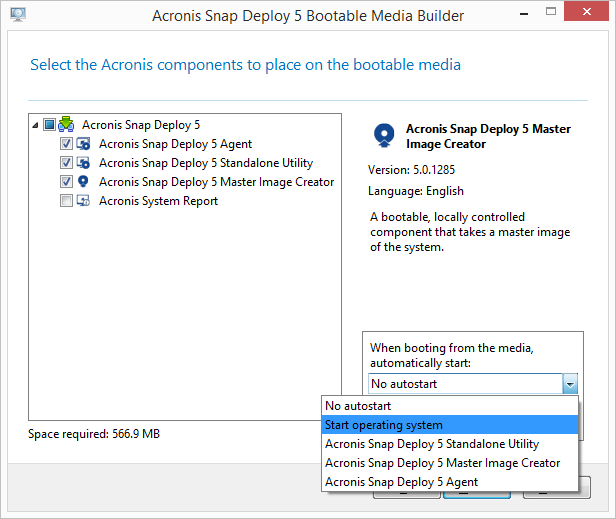Image resolution: width=616 pixels, height=519 pixels.
Task: Click the title bar application icon
Action: click(18, 15)
